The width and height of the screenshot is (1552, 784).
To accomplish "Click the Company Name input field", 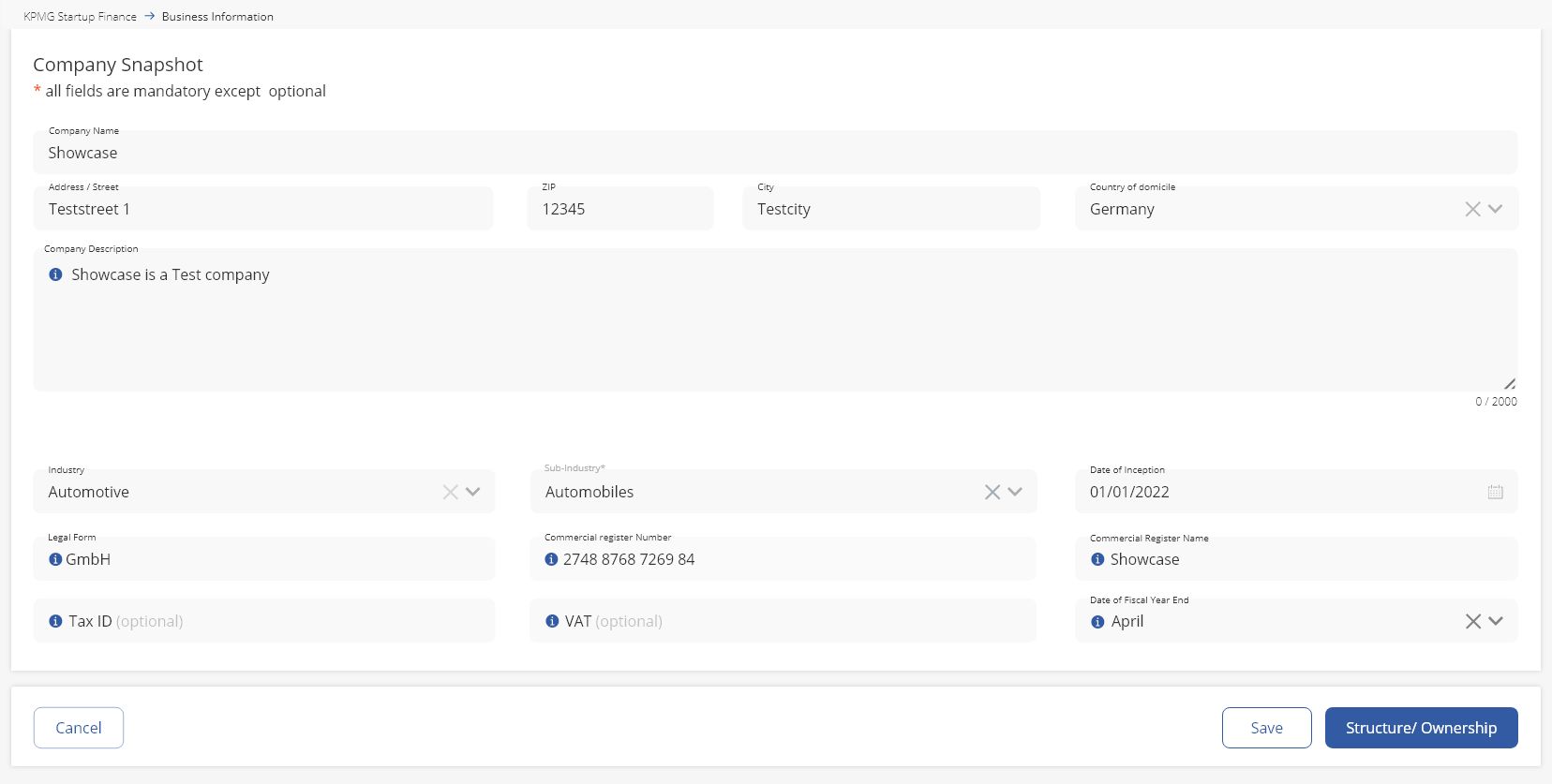I will coord(774,154).
